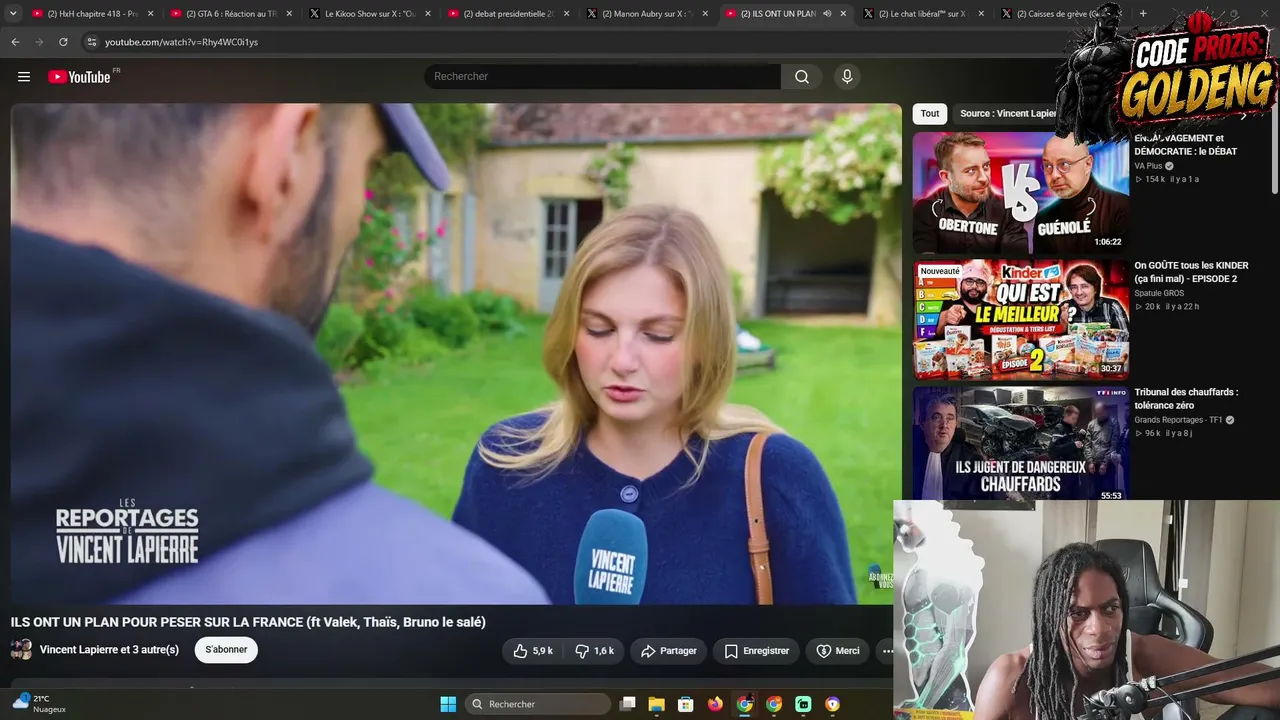The width and height of the screenshot is (1280, 720).
Task: View site information icon in address bar
Action: click(x=91, y=42)
